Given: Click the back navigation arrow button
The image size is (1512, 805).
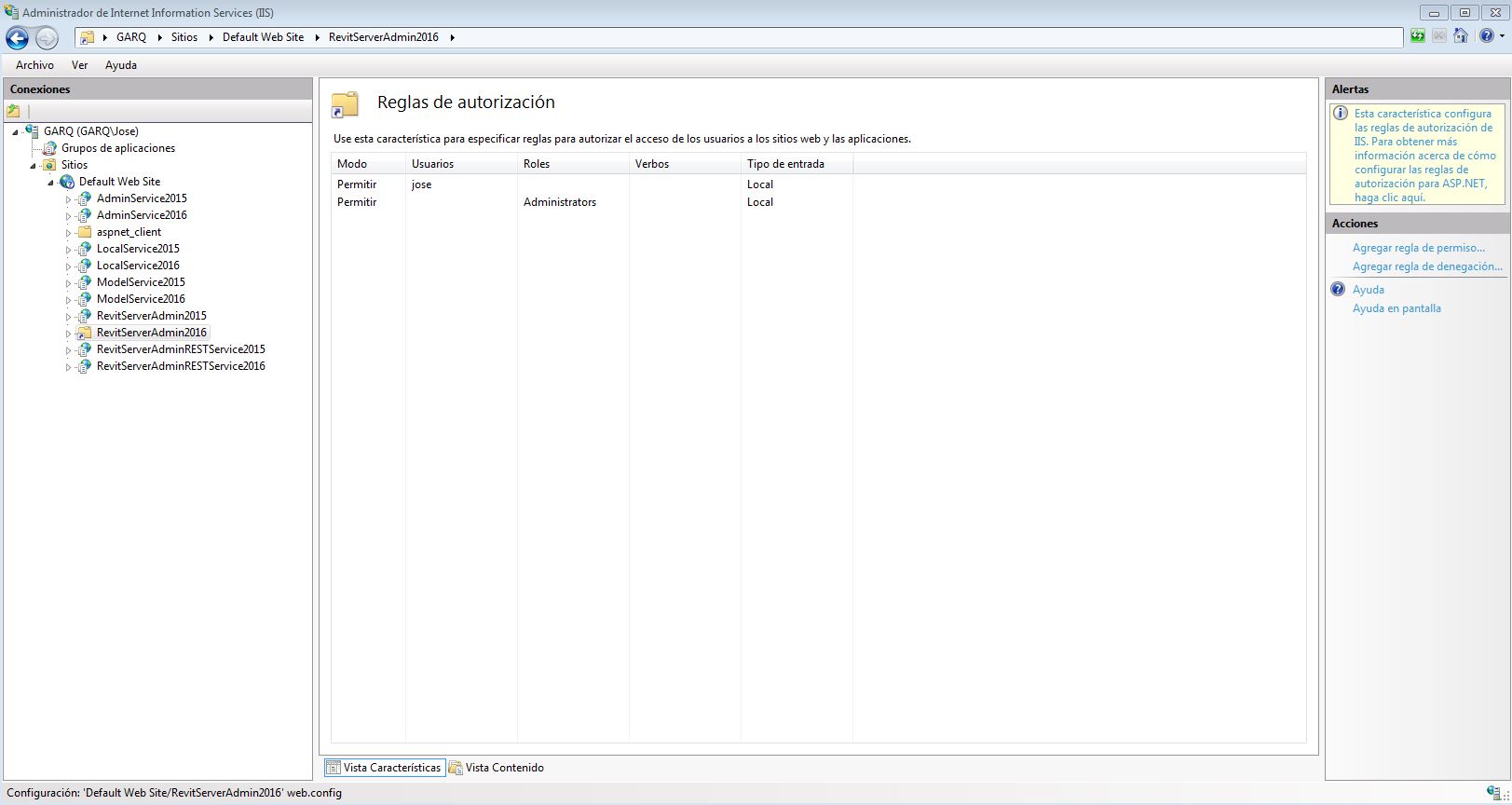Looking at the screenshot, I should [17, 38].
